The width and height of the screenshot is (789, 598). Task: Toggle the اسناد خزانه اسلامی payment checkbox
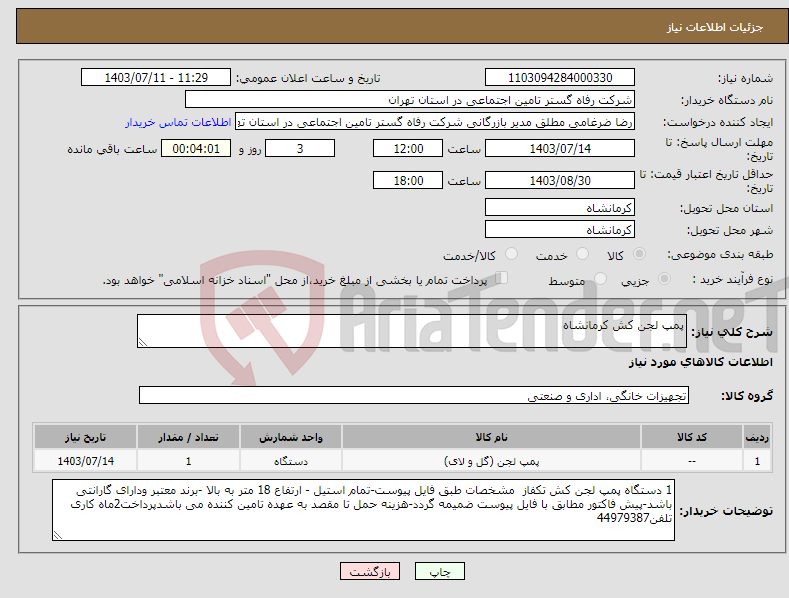(x=501, y=278)
